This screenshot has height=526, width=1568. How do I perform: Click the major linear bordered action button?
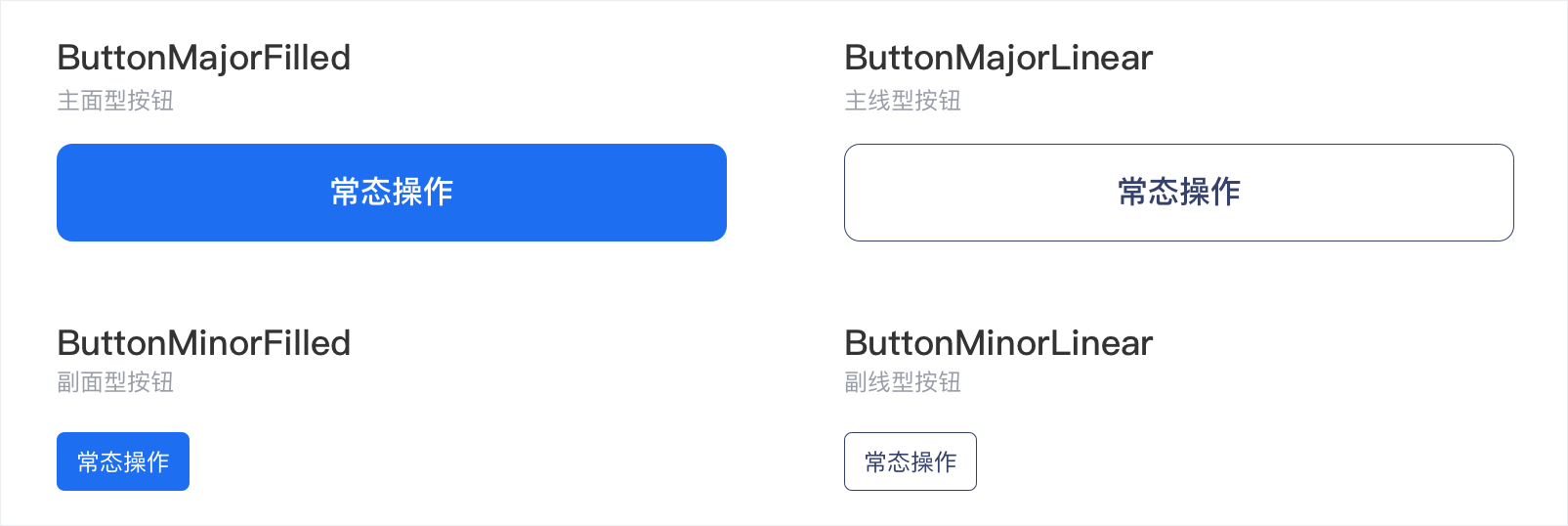(x=1178, y=193)
